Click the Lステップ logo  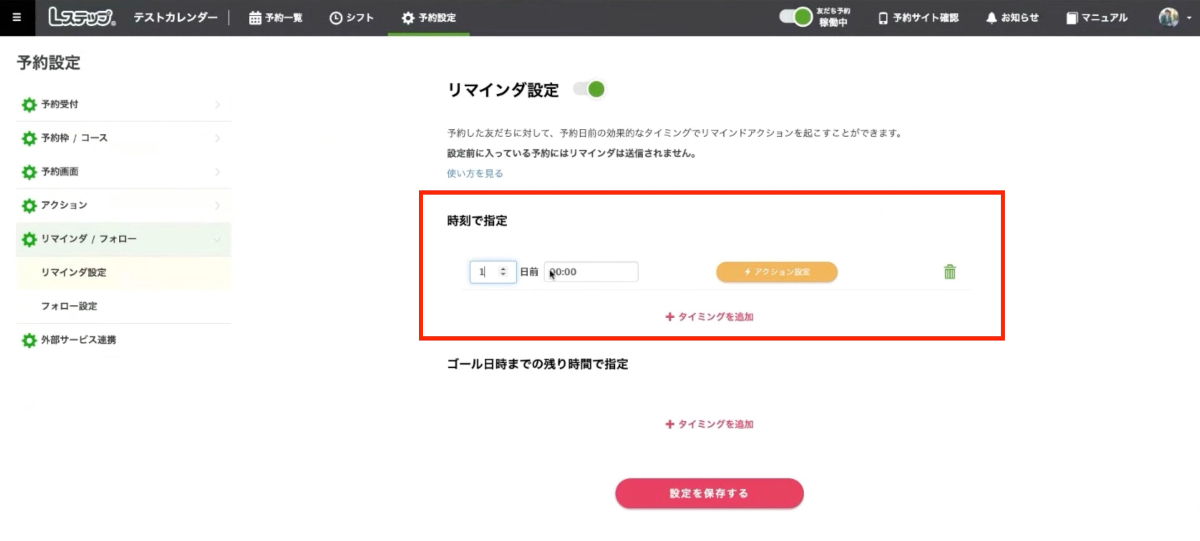pyautogui.click(x=82, y=17)
